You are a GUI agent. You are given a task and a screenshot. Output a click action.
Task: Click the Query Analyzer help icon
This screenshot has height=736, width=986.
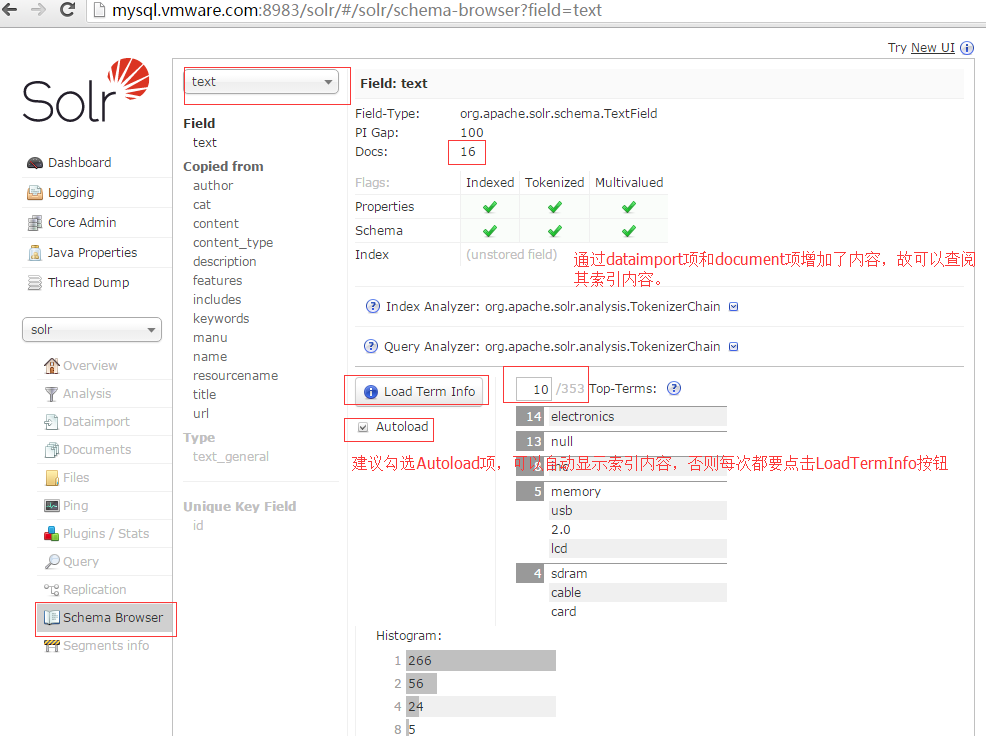click(x=371, y=347)
